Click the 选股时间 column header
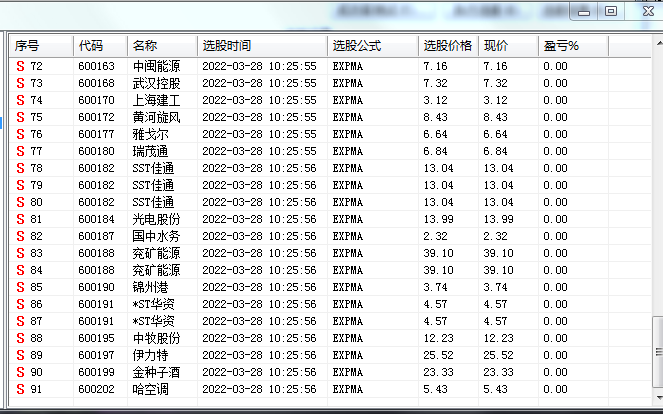This screenshot has height=414, width=663. [x=262, y=46]
